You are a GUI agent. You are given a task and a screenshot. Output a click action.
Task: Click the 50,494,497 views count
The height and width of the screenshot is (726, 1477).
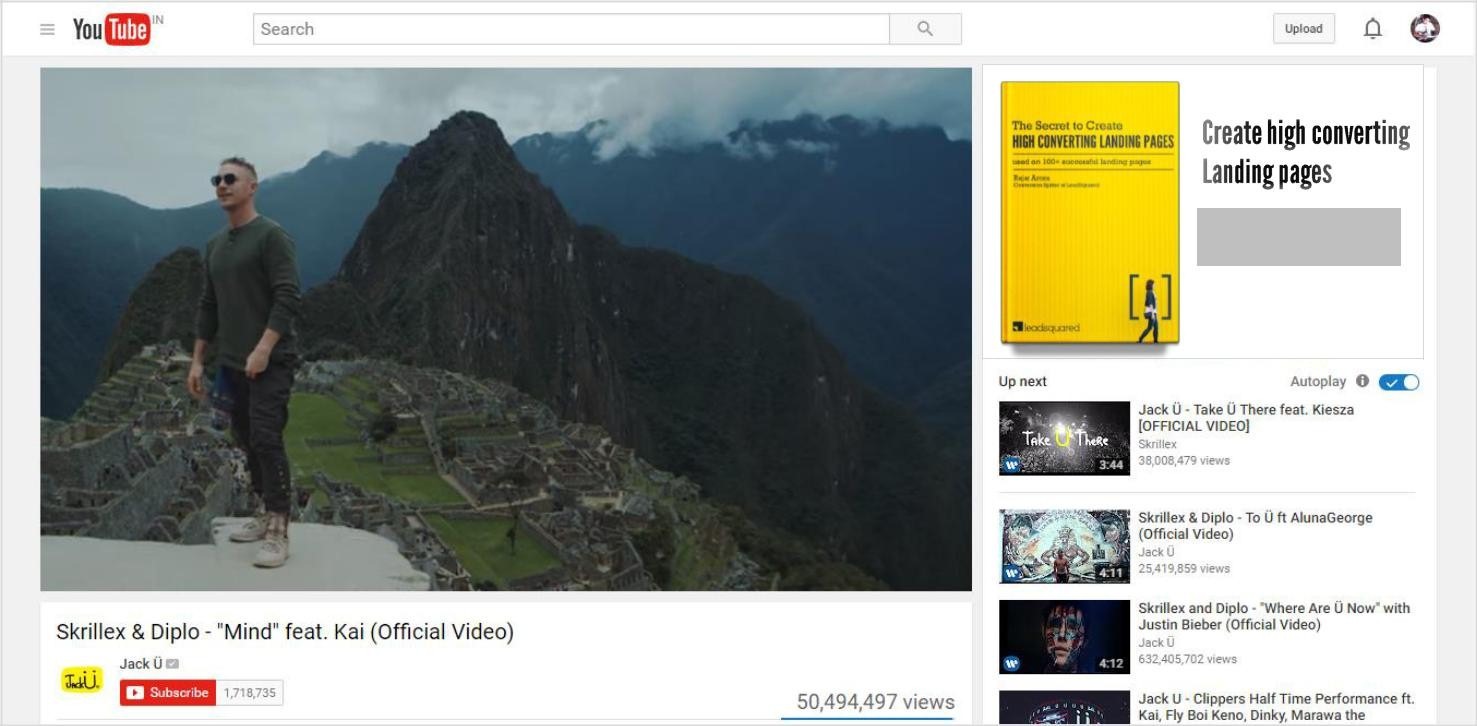tap(875, 702)
